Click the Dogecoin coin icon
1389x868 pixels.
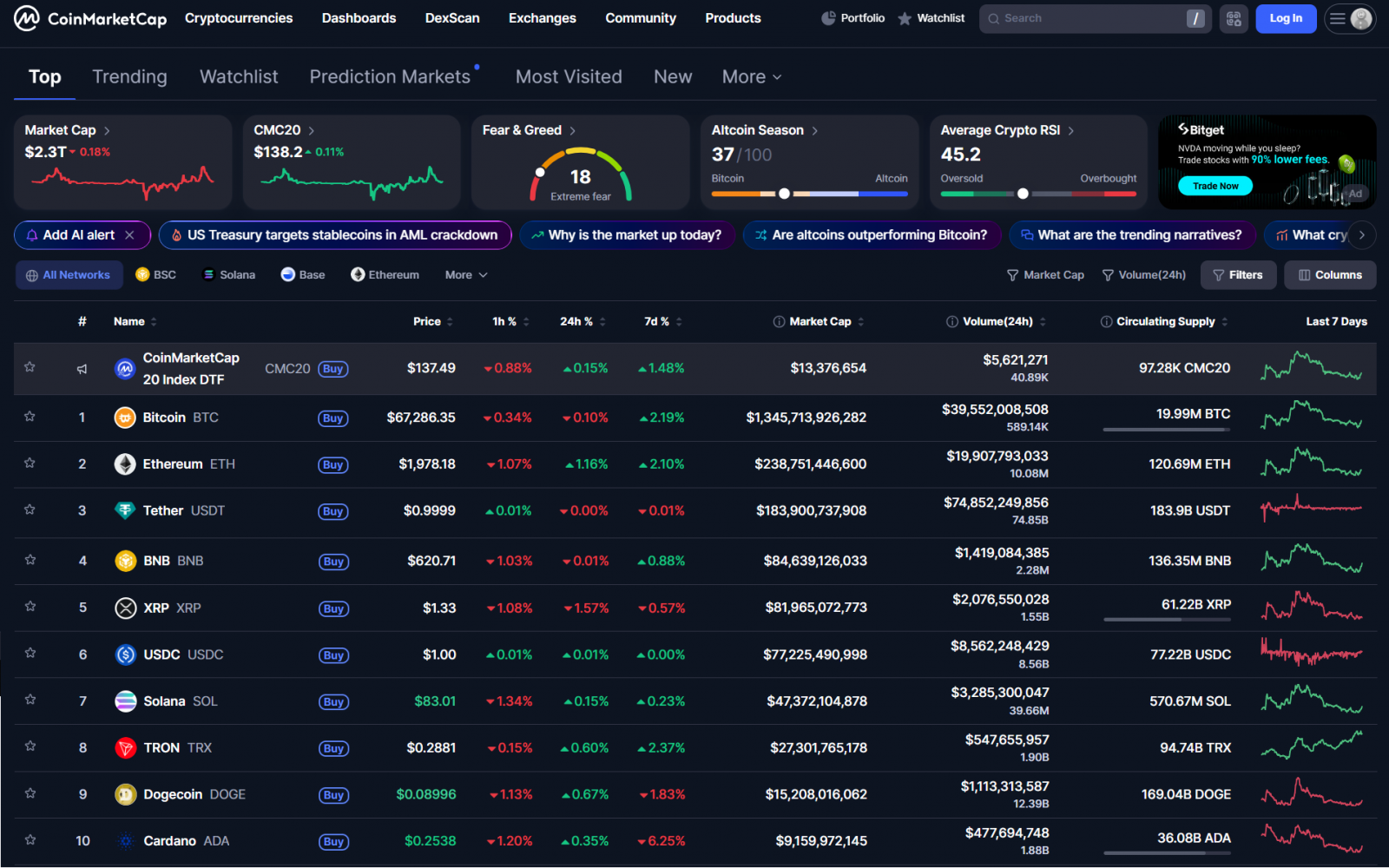click(126, 794)
